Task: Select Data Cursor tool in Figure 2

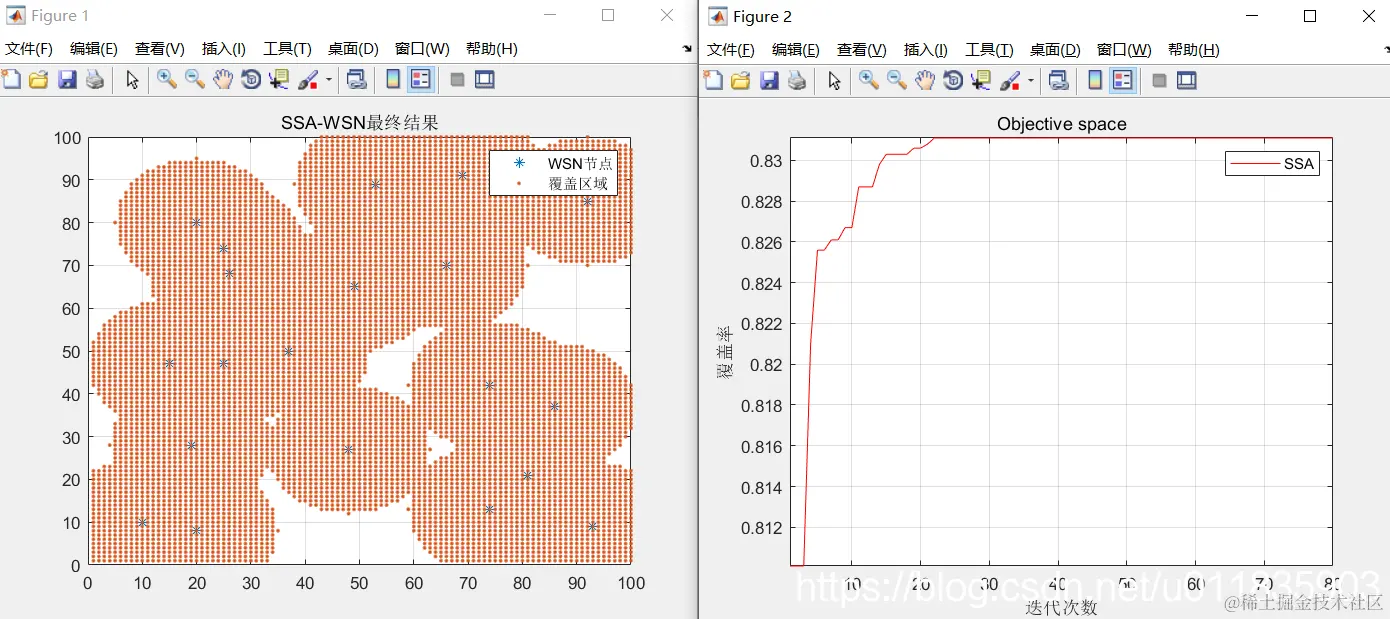Action: point(981,81)
